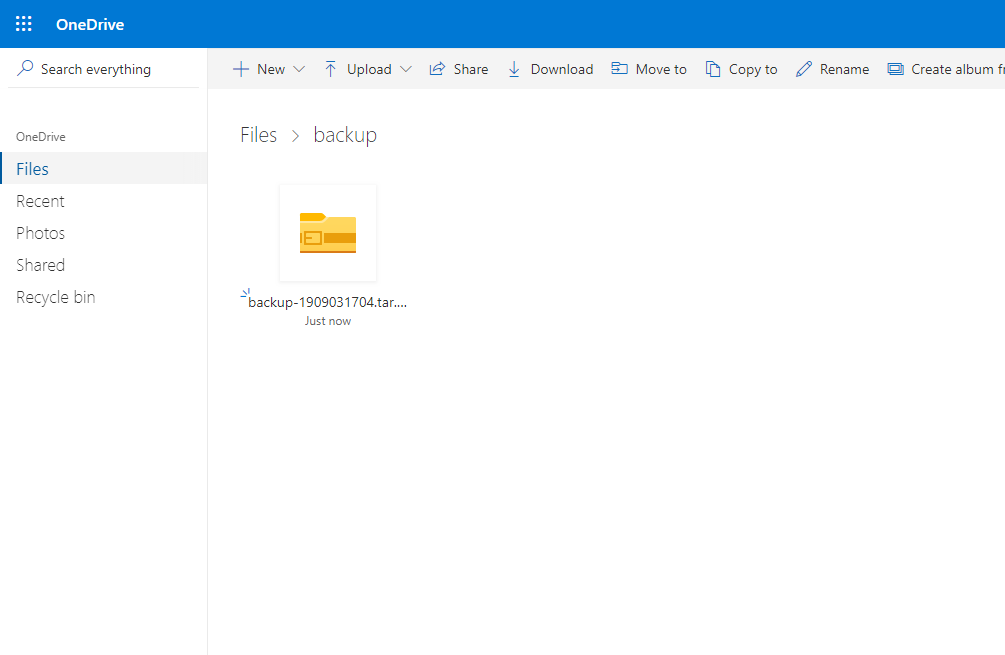The height and width of the screenshot is (655, 1005).
Task: Open the app launcher waffle icon
Action: point(24,24)
